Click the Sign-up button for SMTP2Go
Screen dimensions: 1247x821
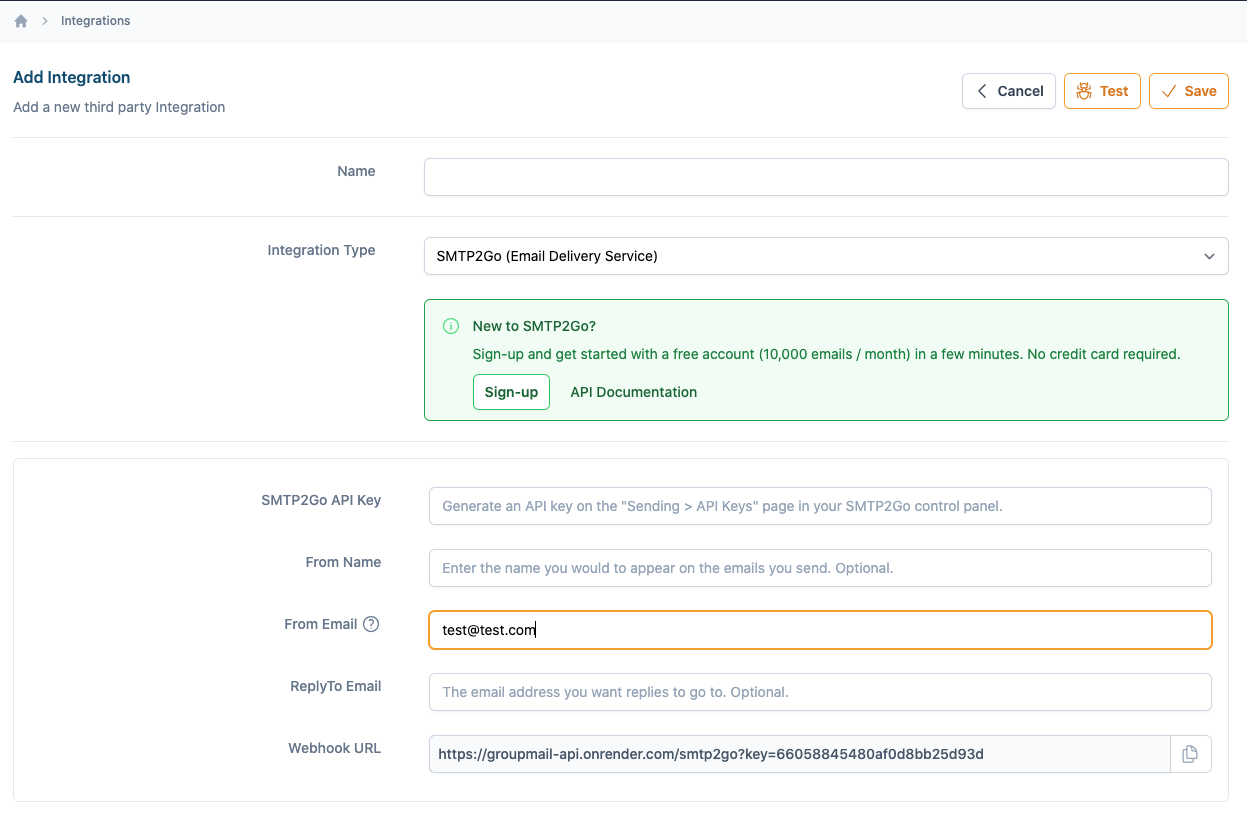click(x=511, y=392)
